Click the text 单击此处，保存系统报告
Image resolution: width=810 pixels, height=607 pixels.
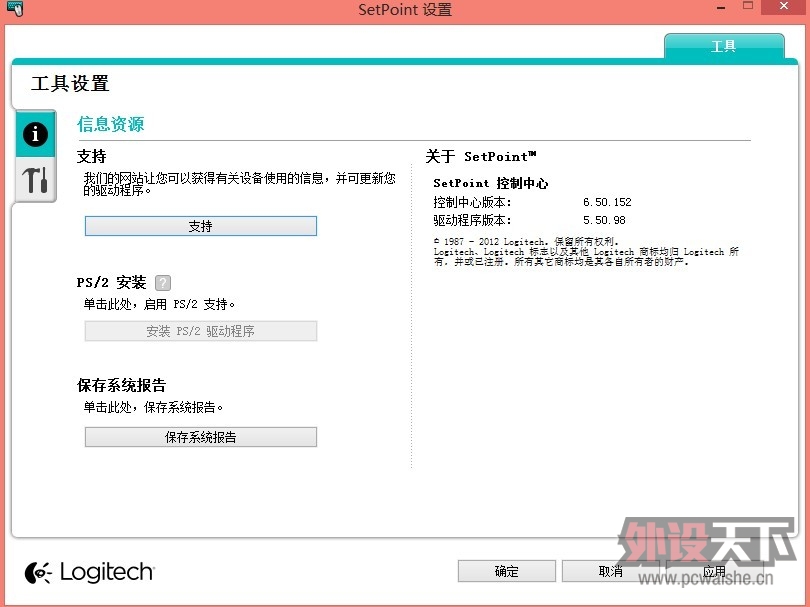(153, 408)
